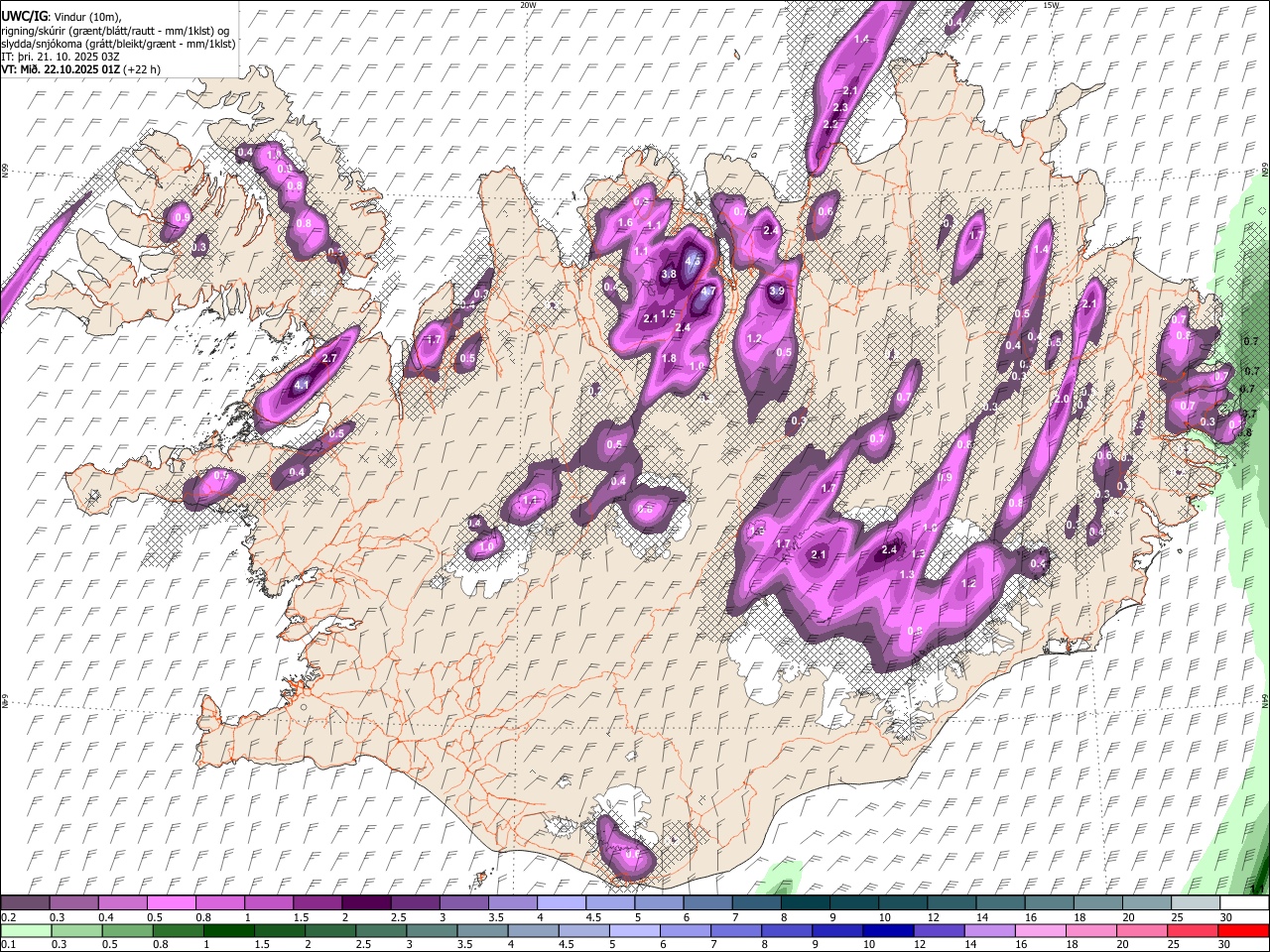
Task: Click the bright pink swatch between 0.5 and 0.8, upper row
Action: click(172, 902)
